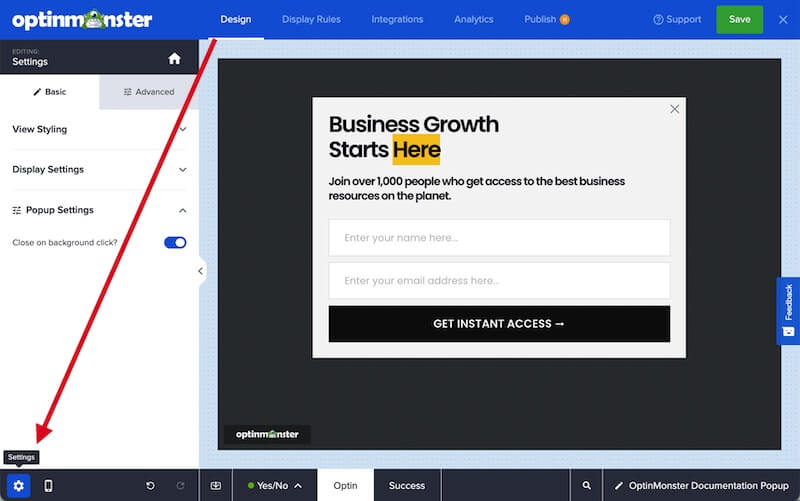Click the redo arrow icon
This screenshot has width=800, height=501.
point(180,486)
